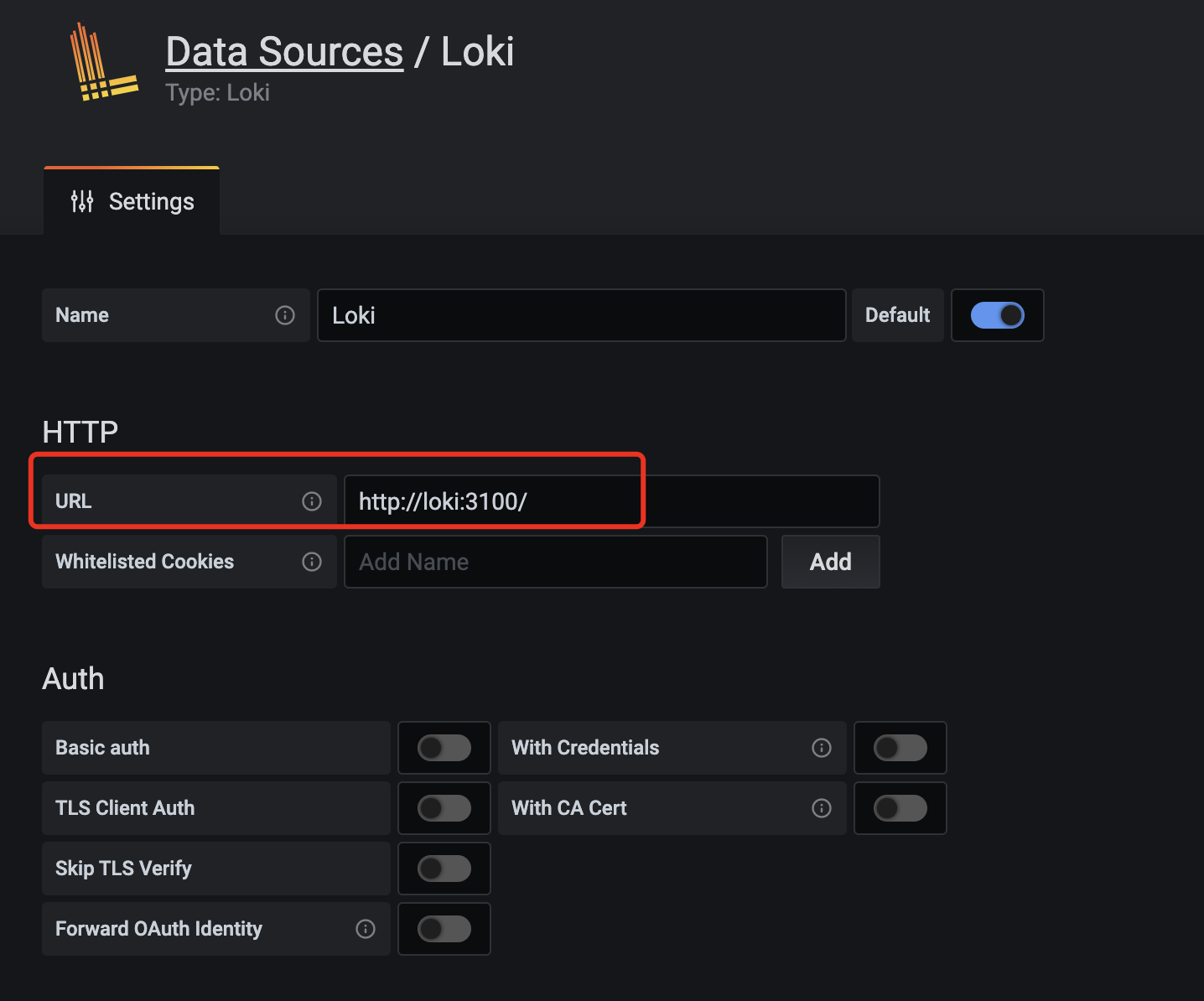Enable Basic auth
Image resolution: width=1204 pixels, height=1001 pixels.
tap(444, 748)
